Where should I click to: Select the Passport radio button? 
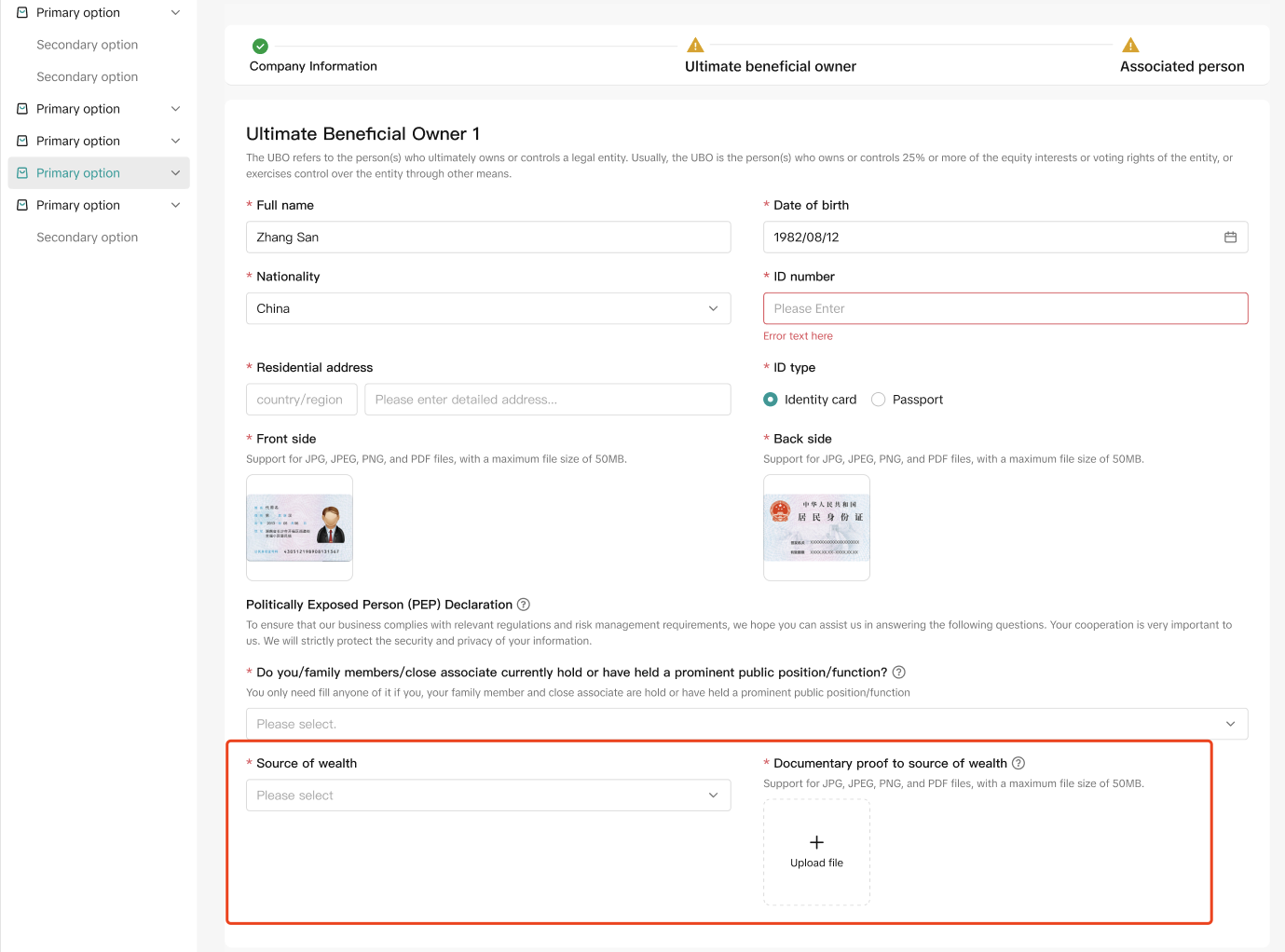(x=878, y=400)
